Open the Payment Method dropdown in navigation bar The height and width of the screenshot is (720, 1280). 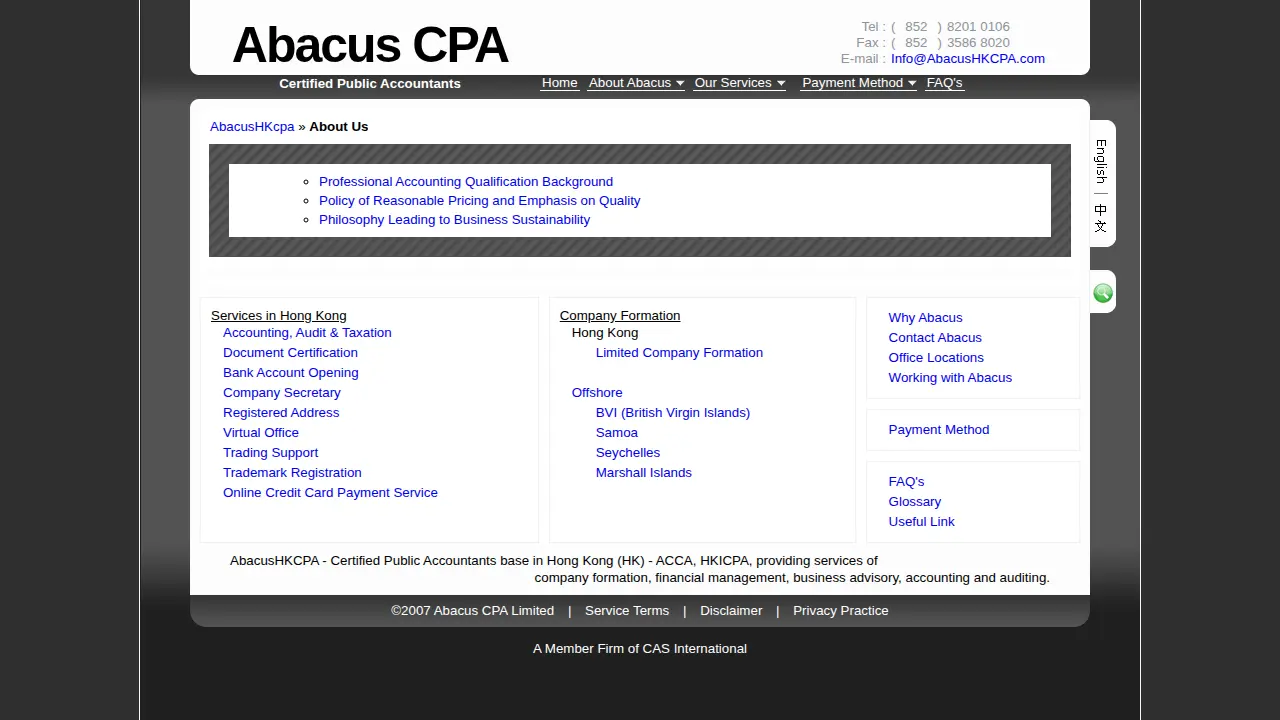859,83
